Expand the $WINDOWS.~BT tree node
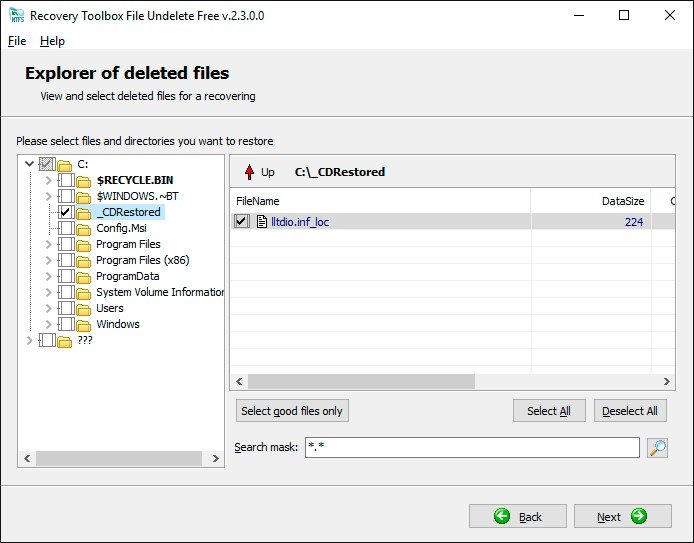This screenshot has width=694, height=543. (48, 196)
